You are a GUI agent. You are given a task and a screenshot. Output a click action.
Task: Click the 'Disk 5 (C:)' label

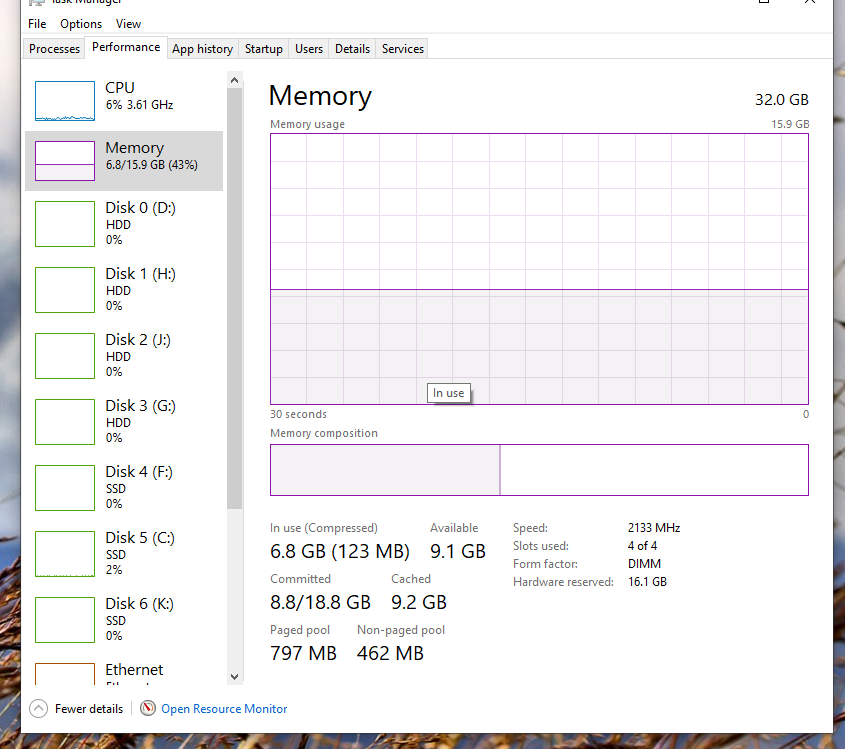tap(140, 538)
